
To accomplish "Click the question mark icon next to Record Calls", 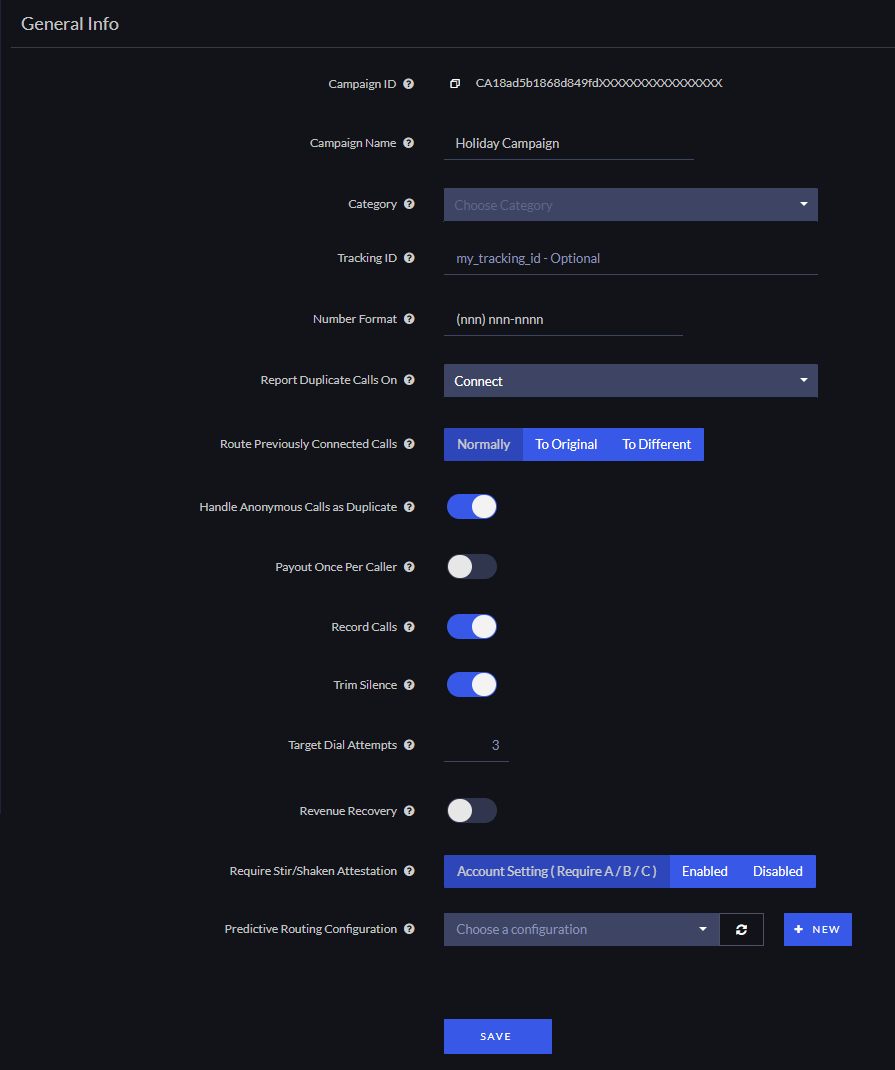I will (409, 627).
